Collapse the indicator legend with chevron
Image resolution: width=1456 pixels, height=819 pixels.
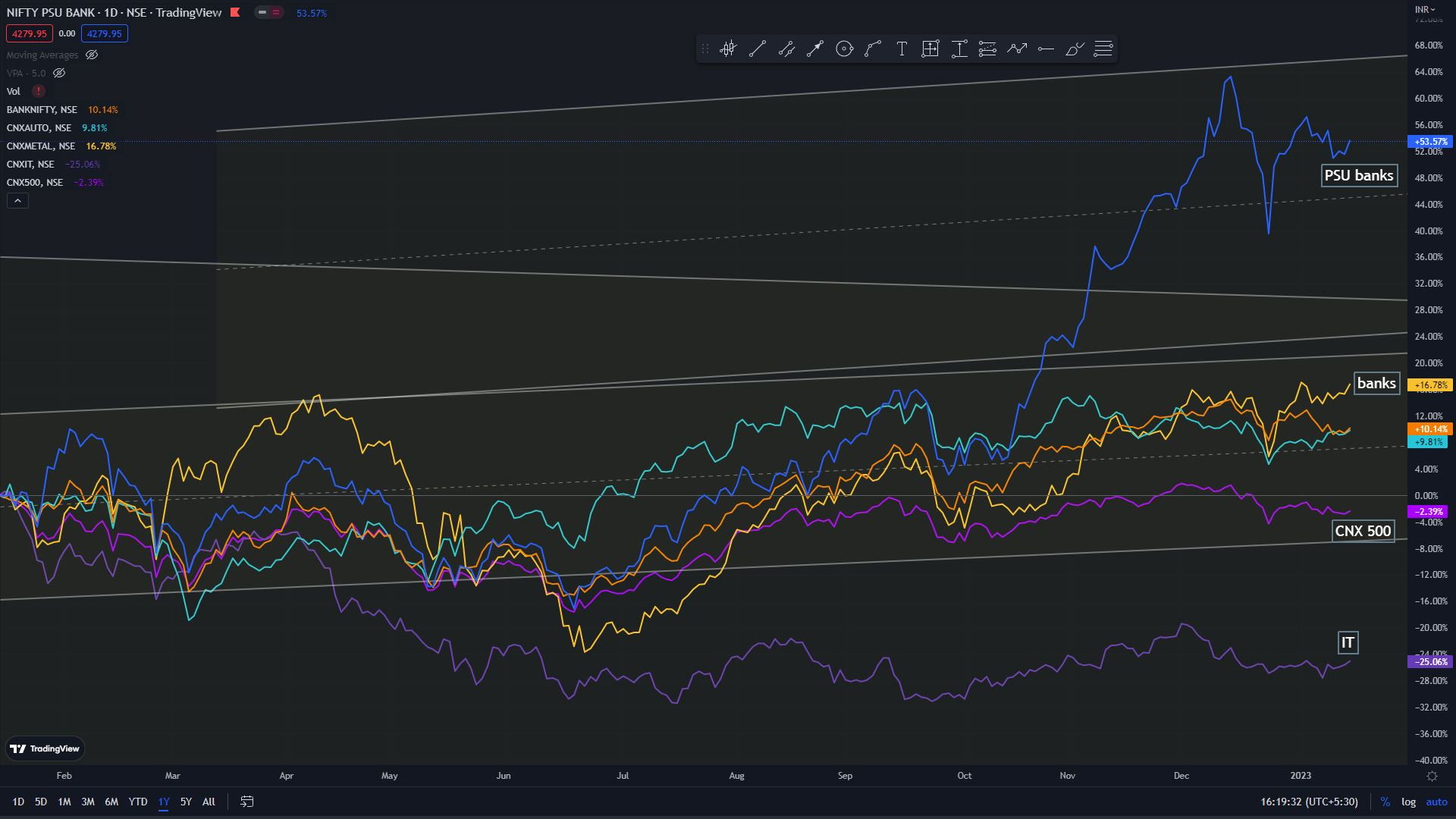coord(17,200)
